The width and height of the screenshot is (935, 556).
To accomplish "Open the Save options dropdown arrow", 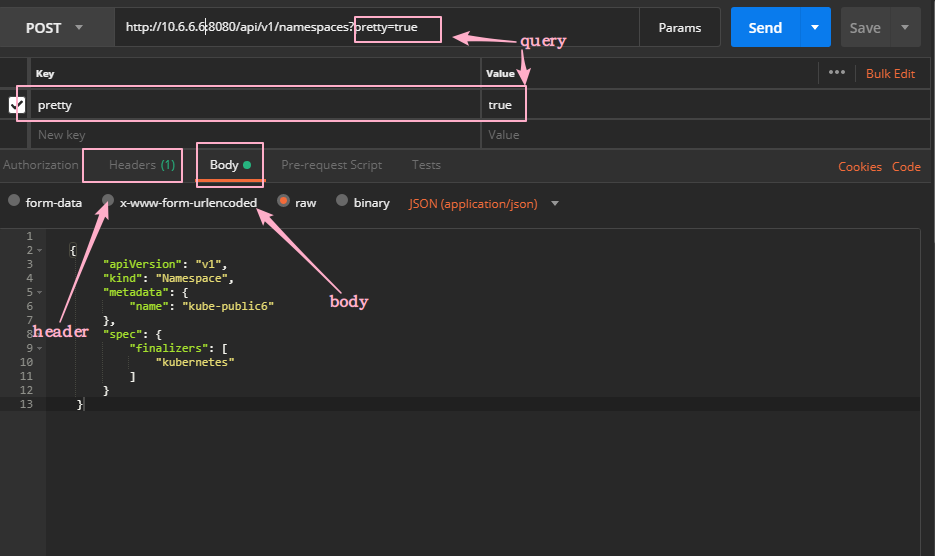I will pyautogui.click(x=905, y=27).
